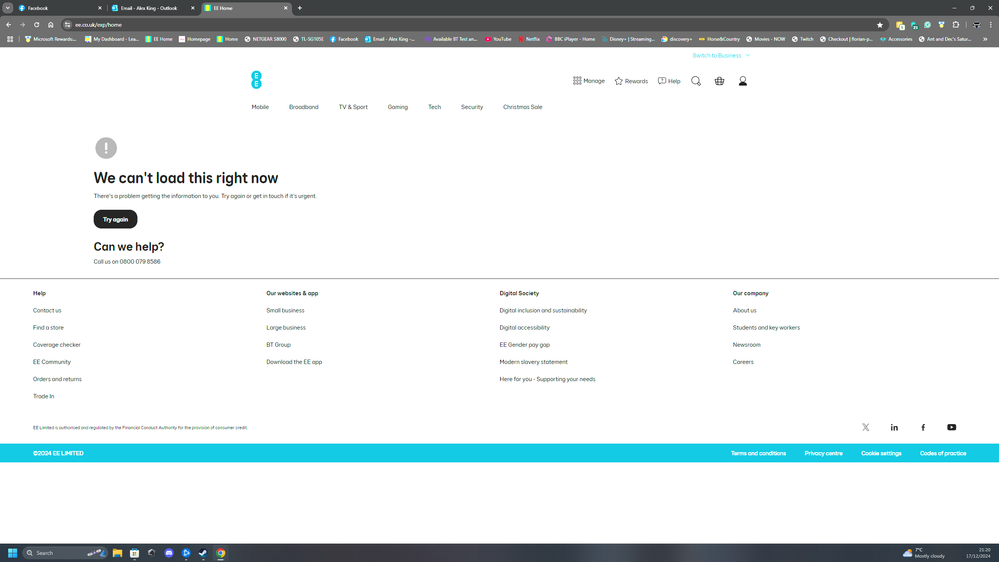Open the Rewards star link
This screenshot has width=999, height=562.
pyautogui.click(x=631, y=81)
